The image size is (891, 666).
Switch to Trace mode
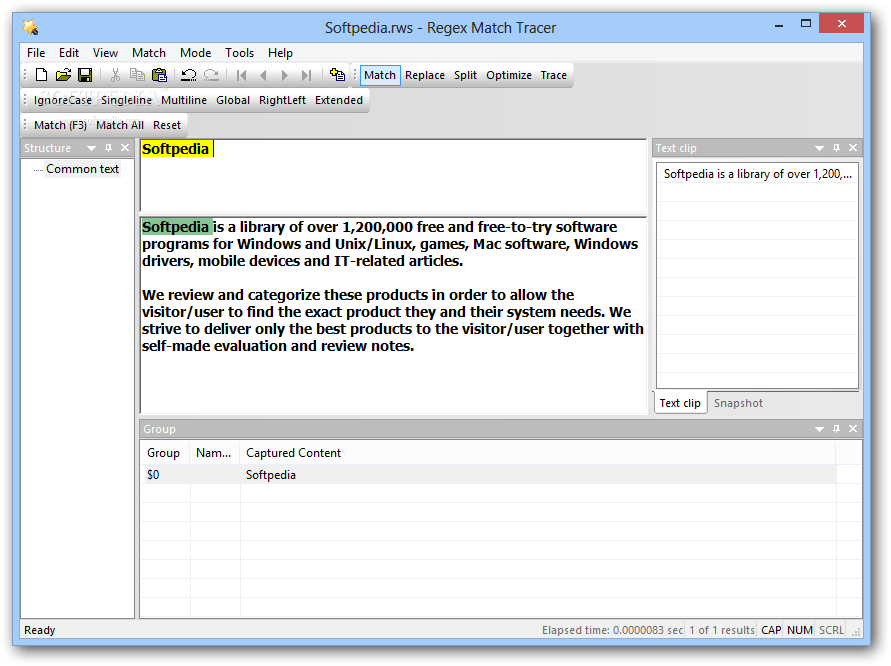coord(553,75)
